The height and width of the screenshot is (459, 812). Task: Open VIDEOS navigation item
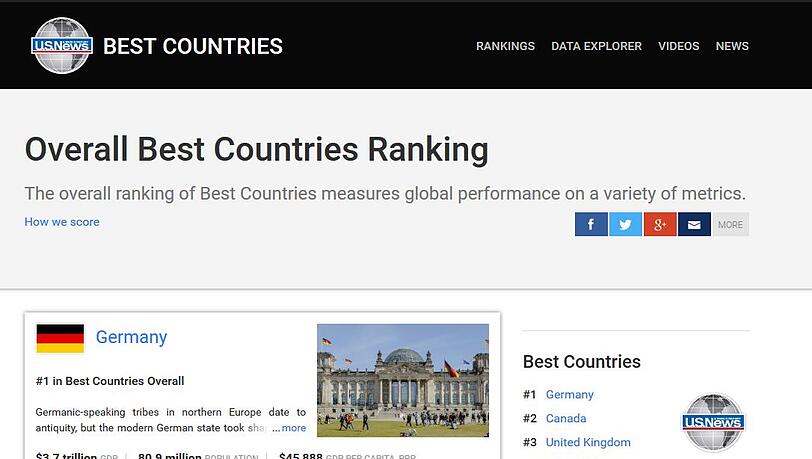point(678,46)
